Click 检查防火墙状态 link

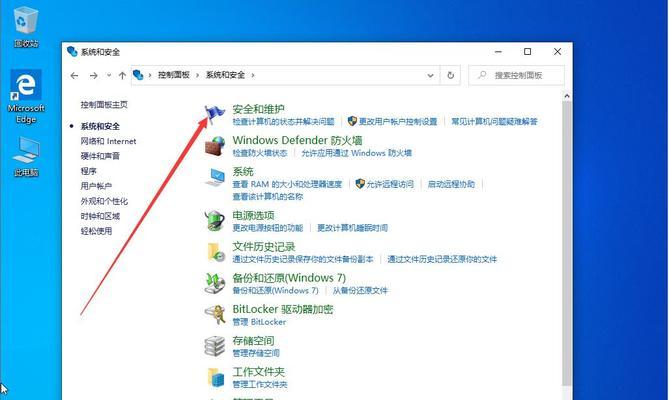tap(260, 153)
